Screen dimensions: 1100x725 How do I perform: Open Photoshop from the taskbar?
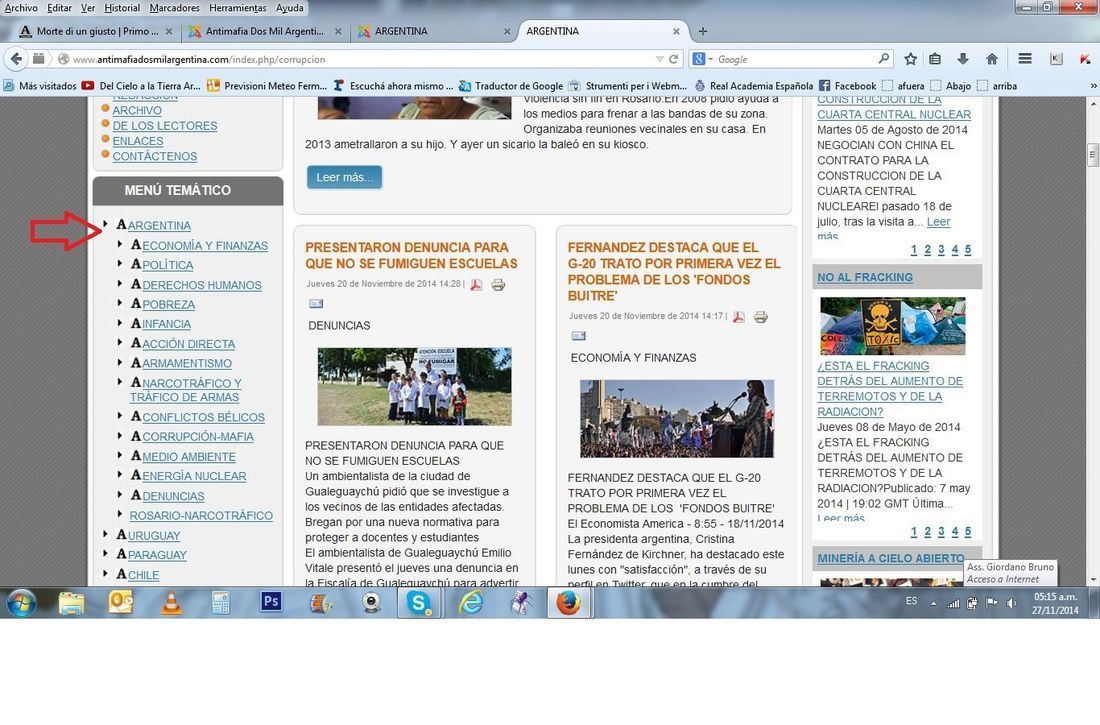click(x=271, y=601)
